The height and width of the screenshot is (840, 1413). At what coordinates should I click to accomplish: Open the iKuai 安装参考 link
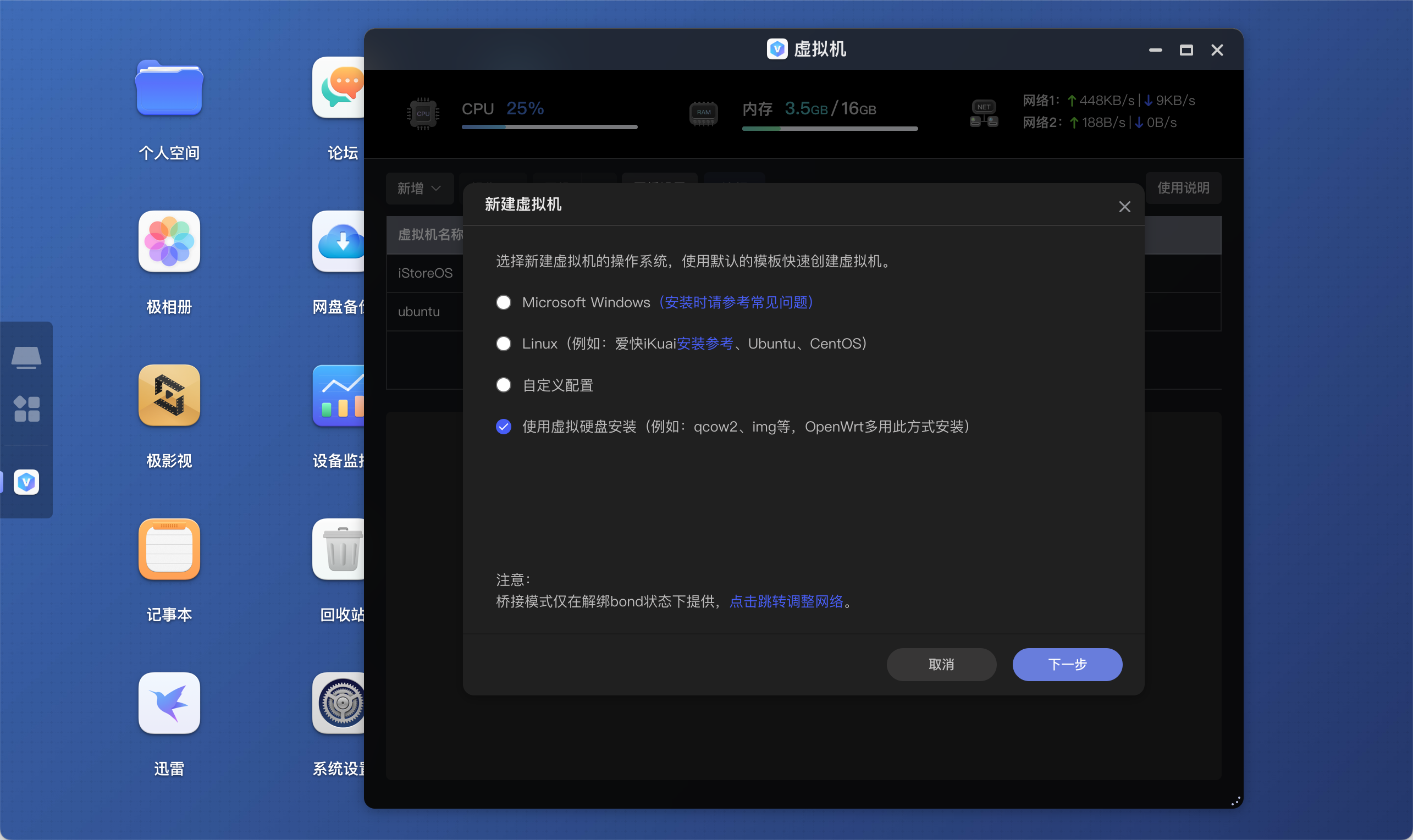coord(705,344)
